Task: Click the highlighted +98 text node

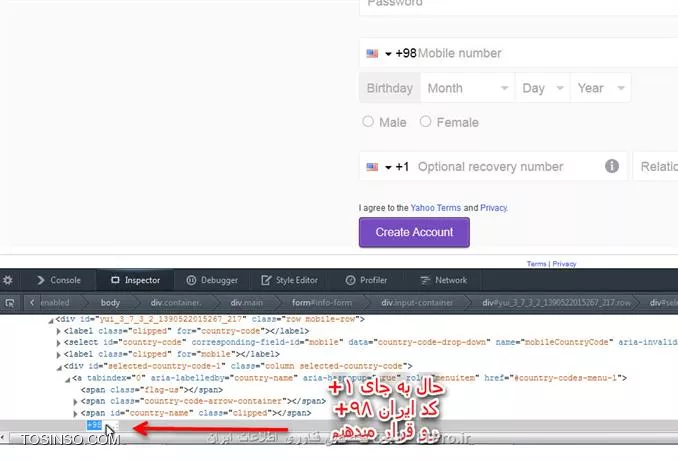Action: (94, 425)
